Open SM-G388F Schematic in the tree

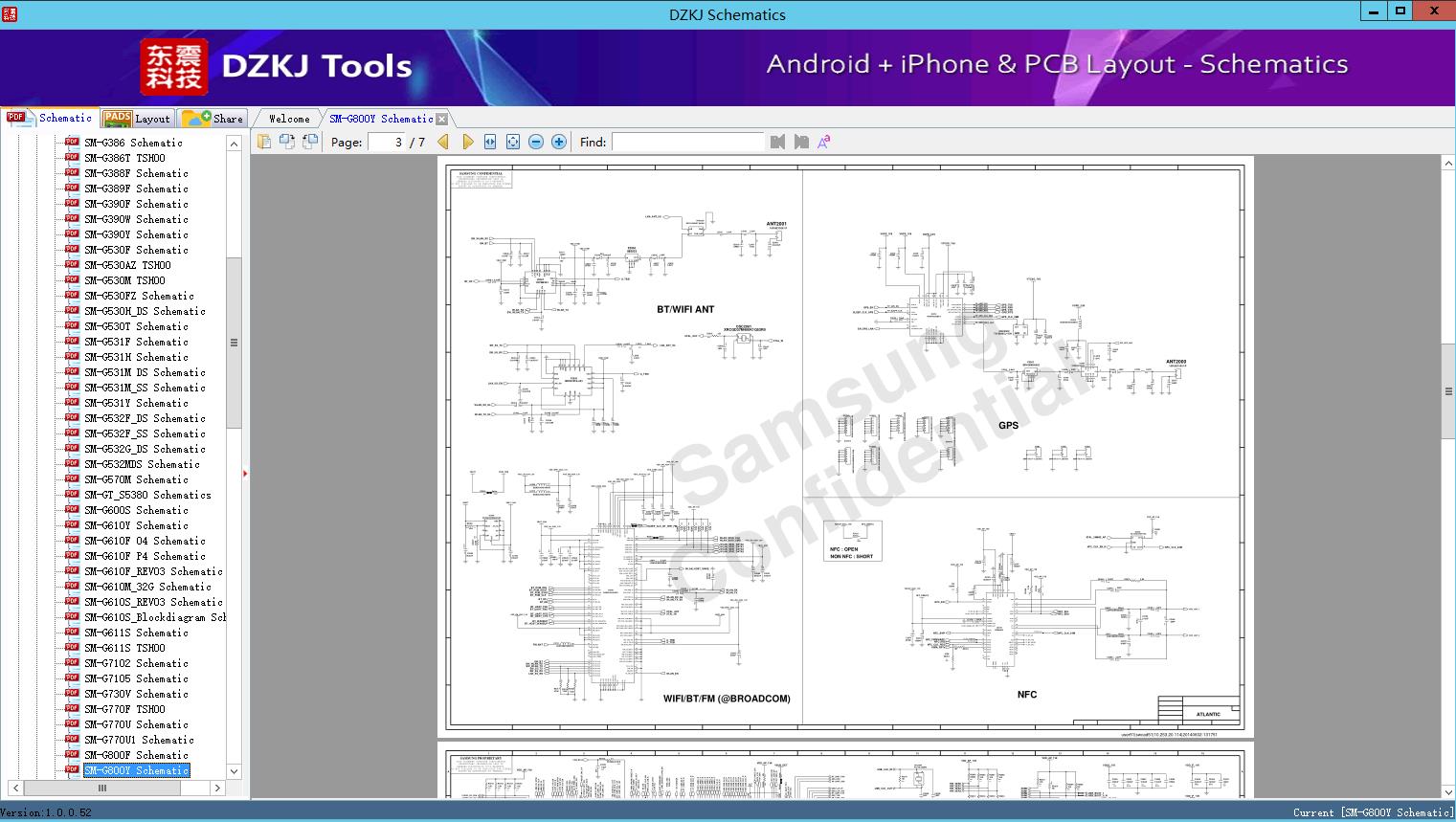[136, 173]
